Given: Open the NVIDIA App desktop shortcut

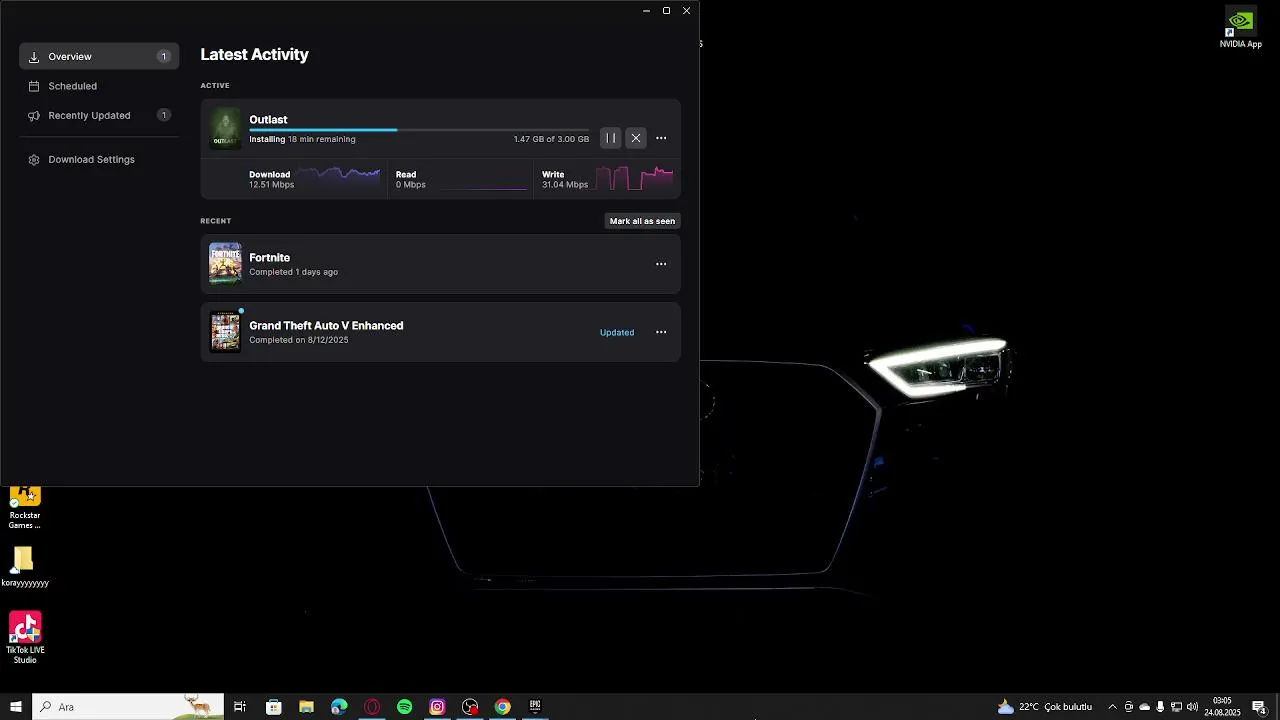Looking at the screenshot, I should 1240,27.
